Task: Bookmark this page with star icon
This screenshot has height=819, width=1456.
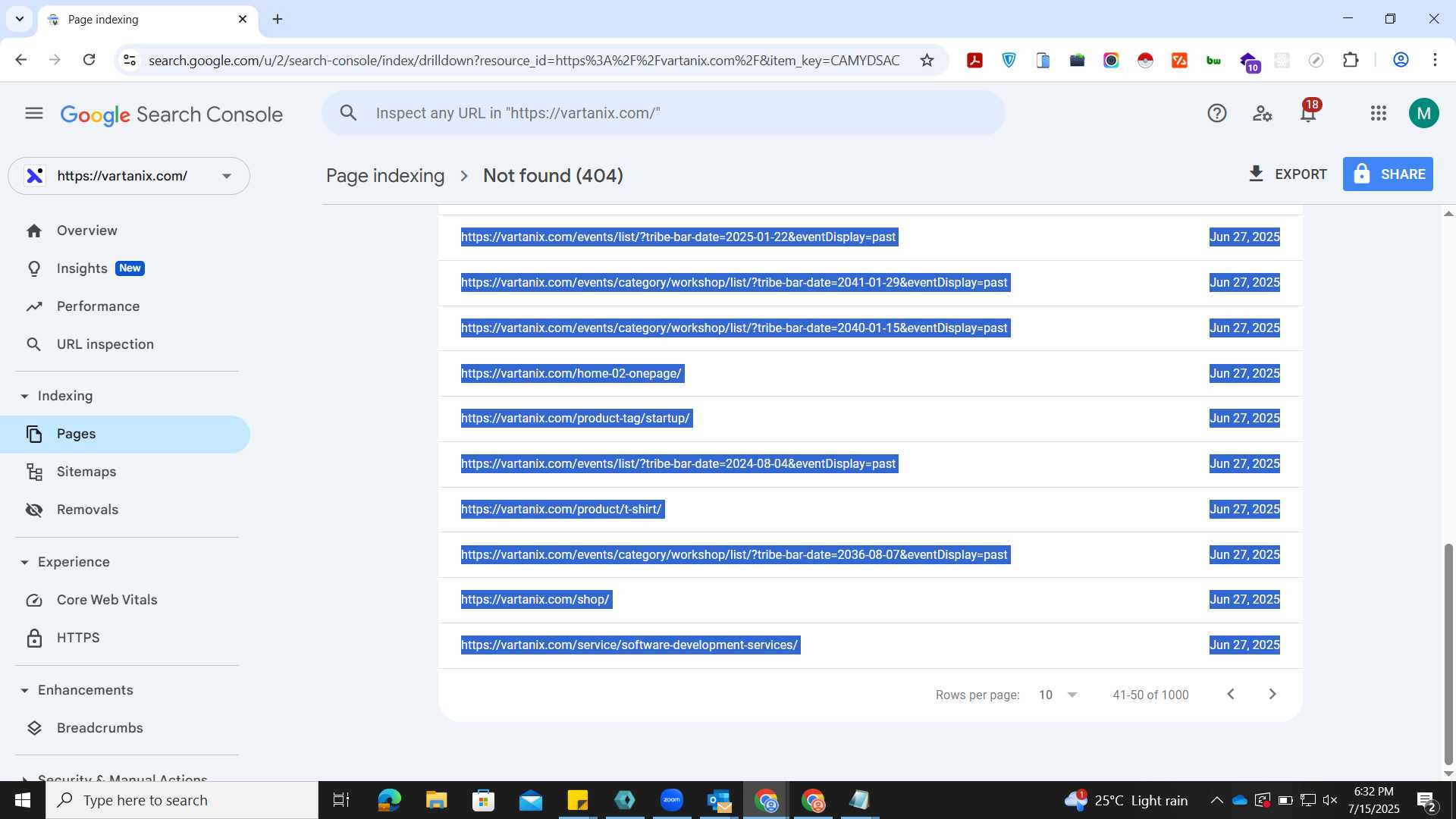Action: tap(927, 61)
